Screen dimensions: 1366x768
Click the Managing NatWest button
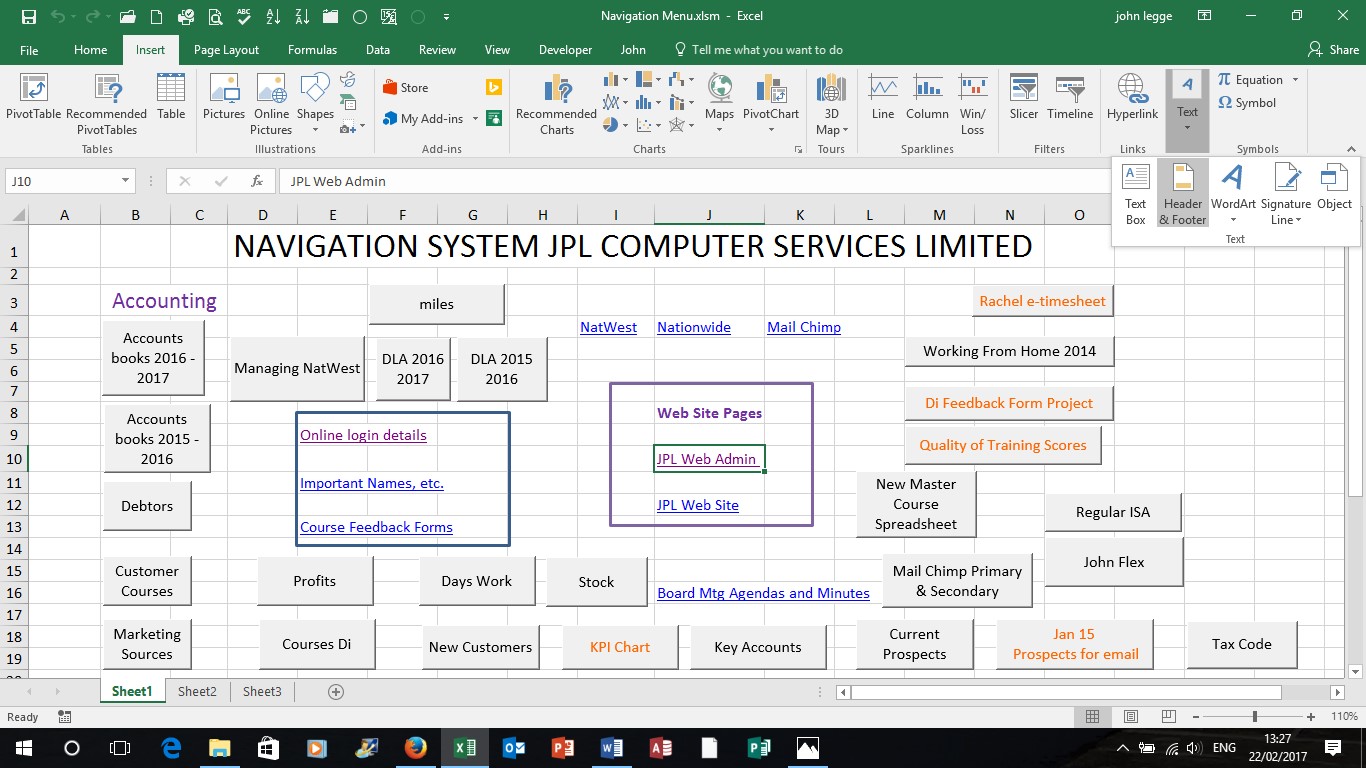pyautogui.click(x=297, y=368)
